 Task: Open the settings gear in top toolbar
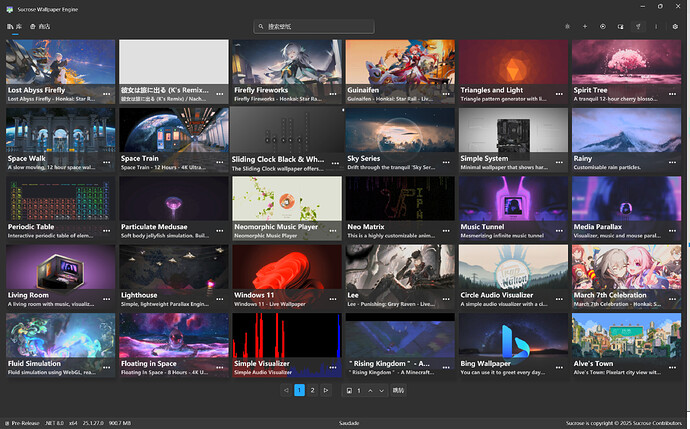[675, 26]
